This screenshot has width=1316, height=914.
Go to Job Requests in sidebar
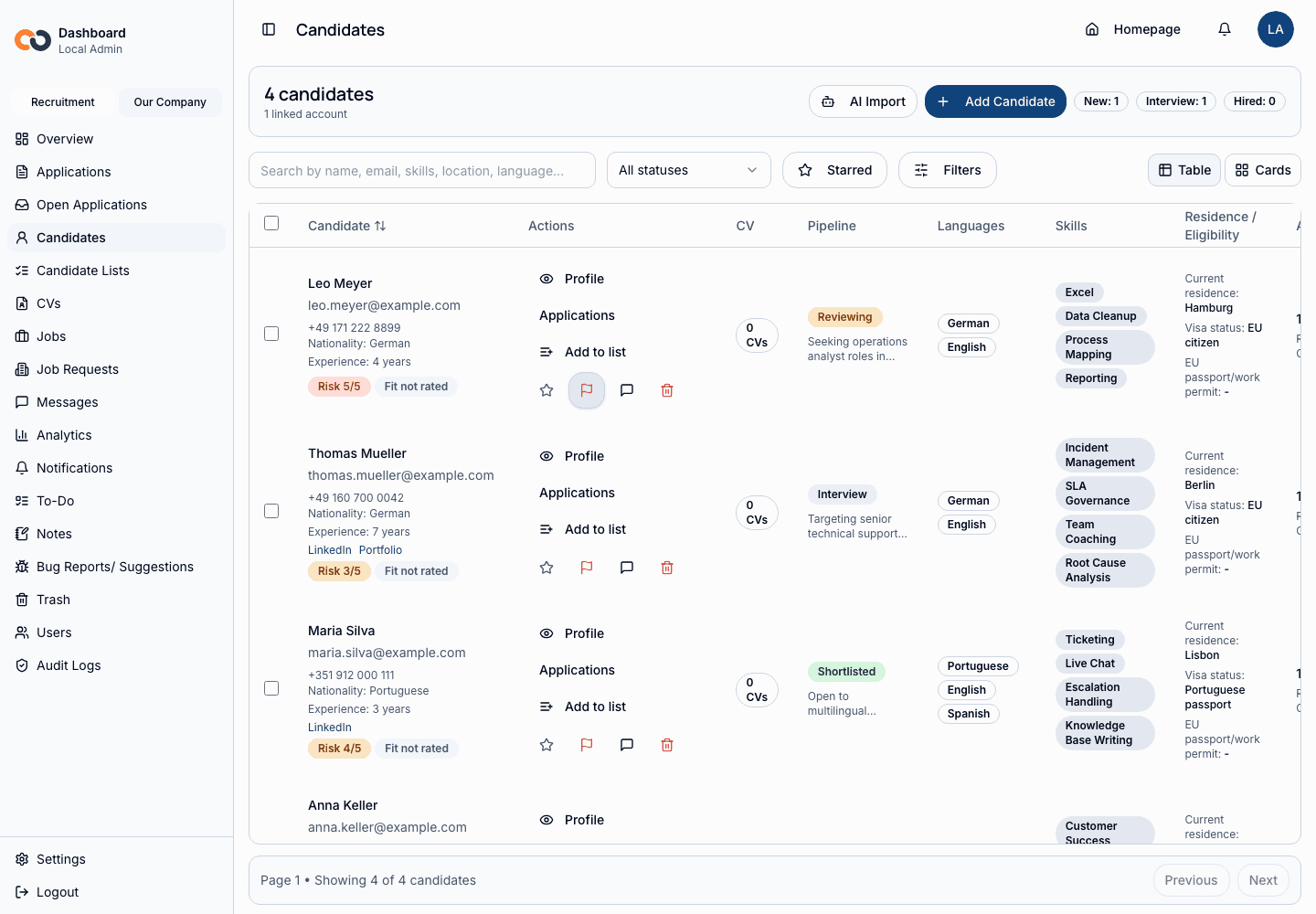pos(117,369)
